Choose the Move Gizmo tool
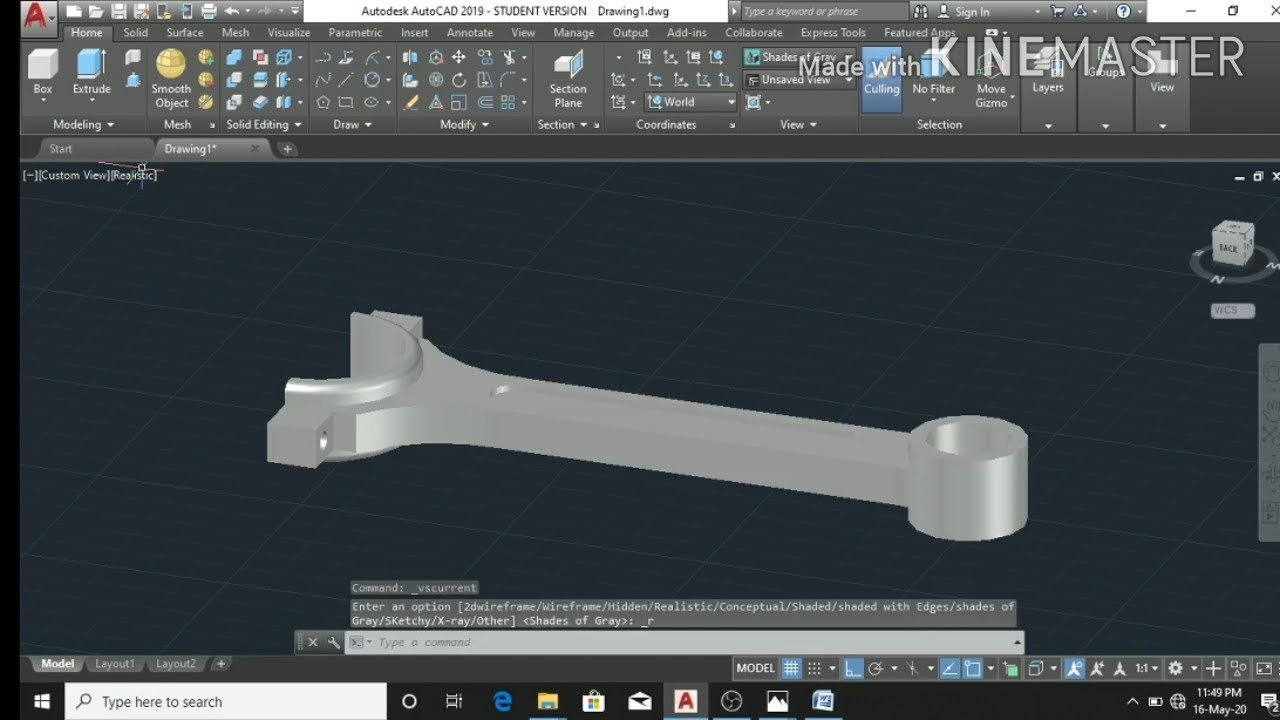 pos(991,79)
